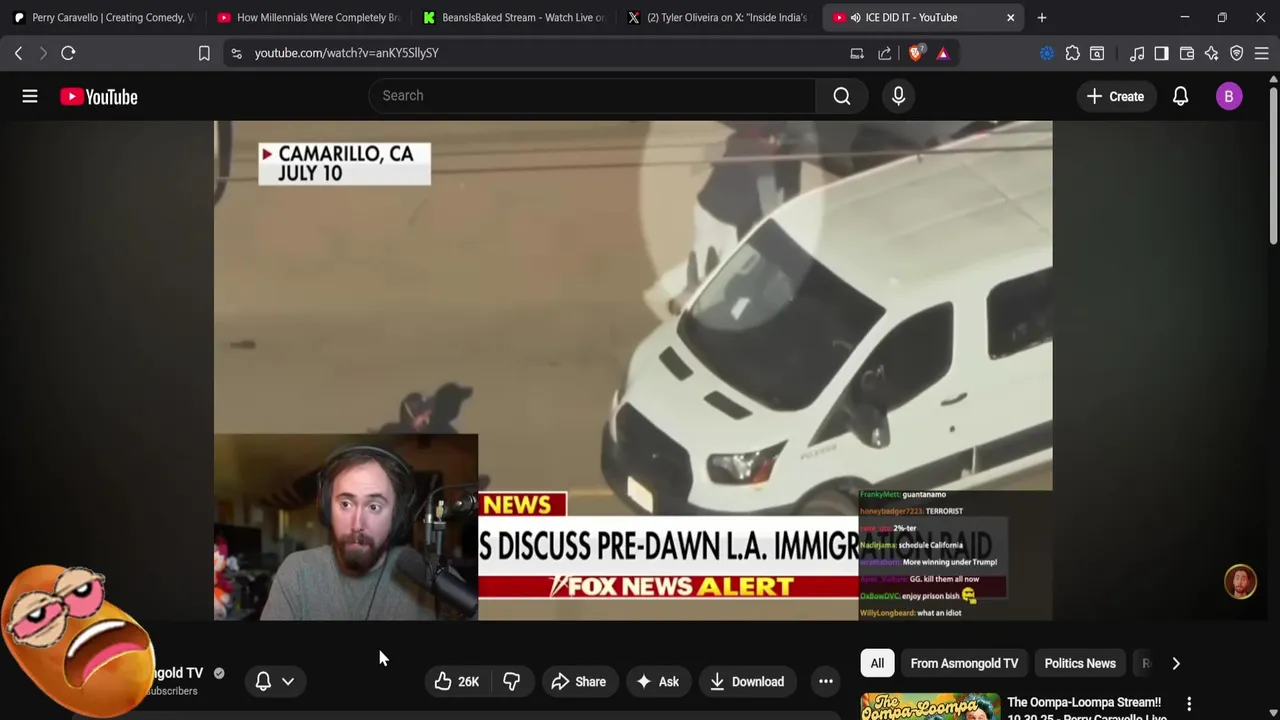Share this page via address bar icon
Screen dimensions: 1280x720
click(885, 53)
